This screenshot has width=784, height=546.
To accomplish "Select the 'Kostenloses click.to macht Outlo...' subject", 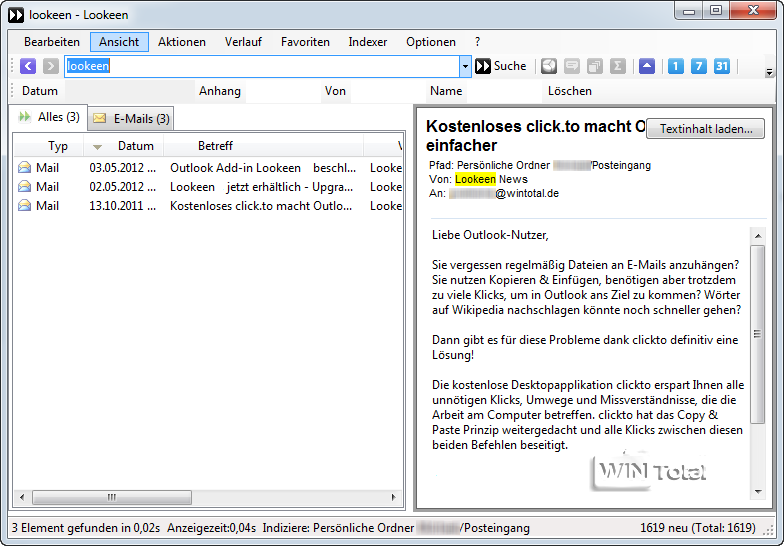I will [261, 206].
